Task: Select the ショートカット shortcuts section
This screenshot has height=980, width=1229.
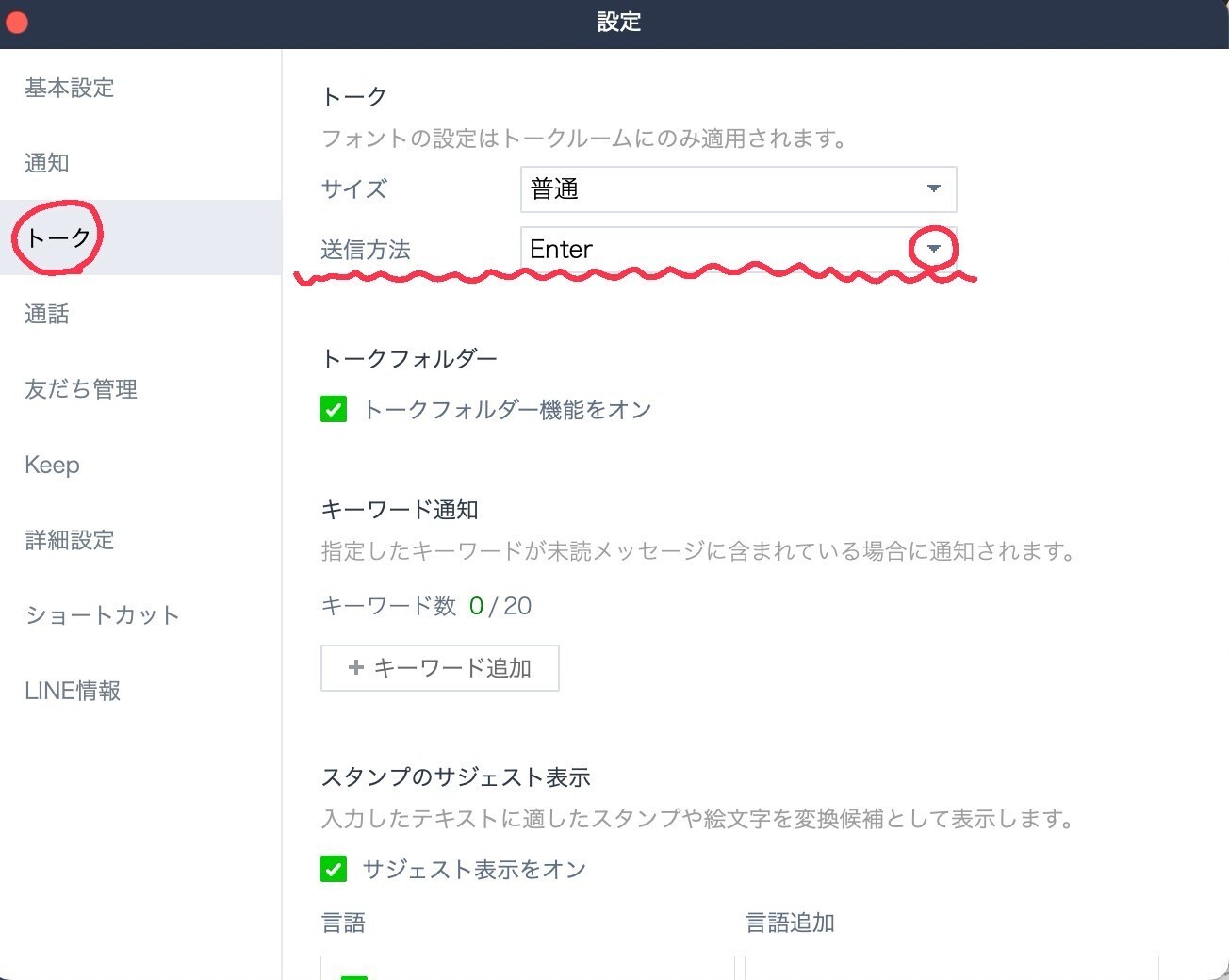Action: [102, 614]
